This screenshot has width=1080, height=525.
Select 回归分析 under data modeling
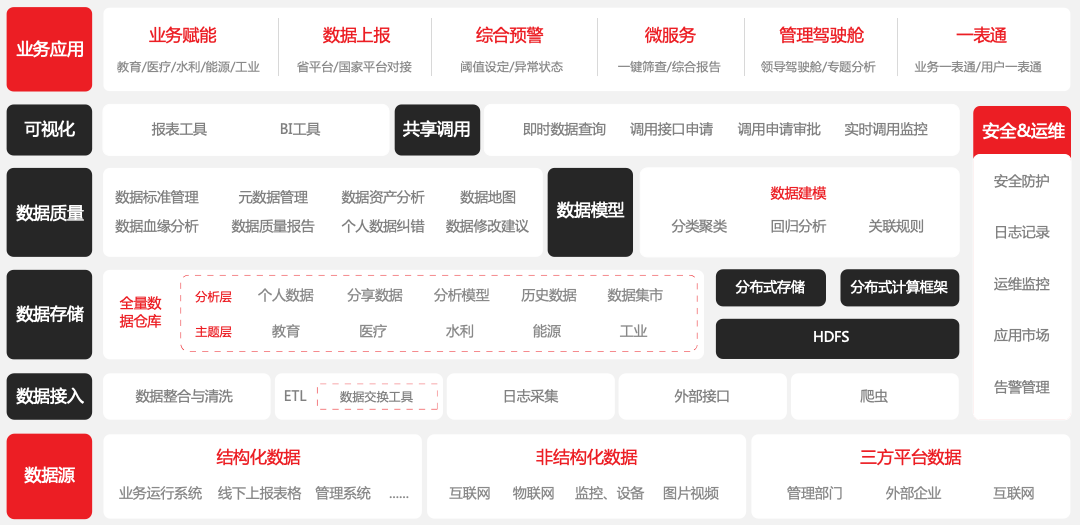click(798, 226)
